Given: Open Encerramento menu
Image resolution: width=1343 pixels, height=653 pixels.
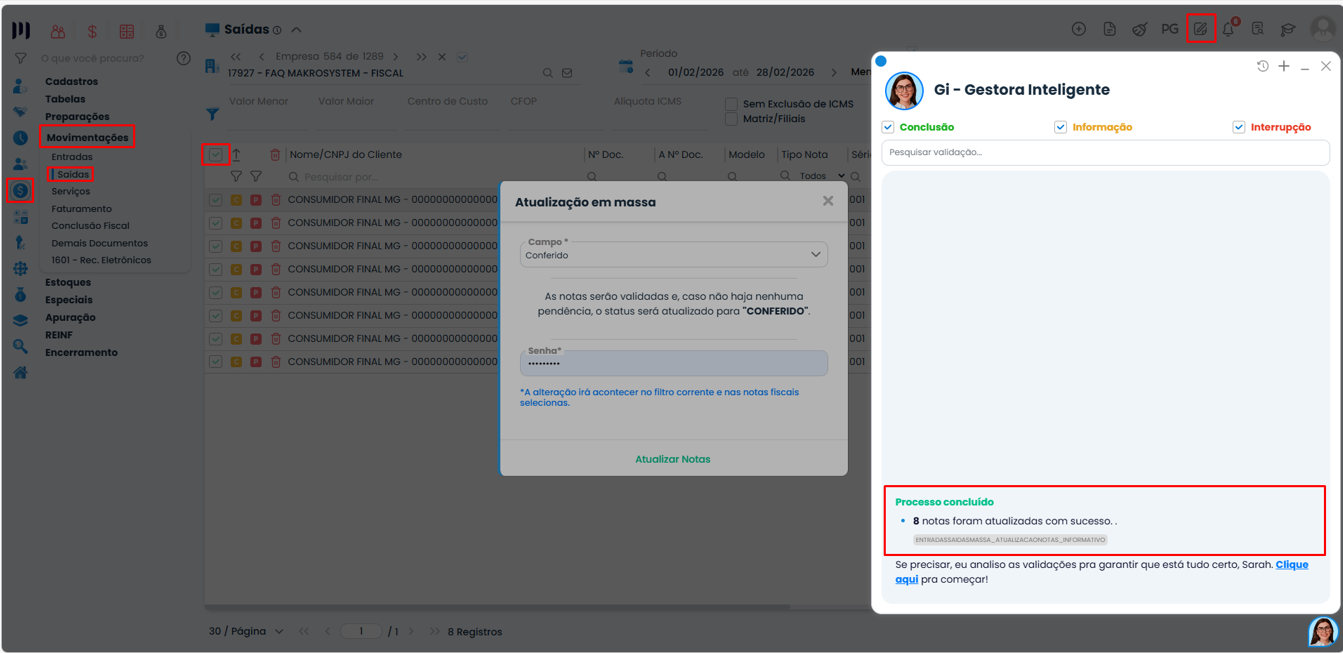Looking at the screenshot, I should click(81, 352).
